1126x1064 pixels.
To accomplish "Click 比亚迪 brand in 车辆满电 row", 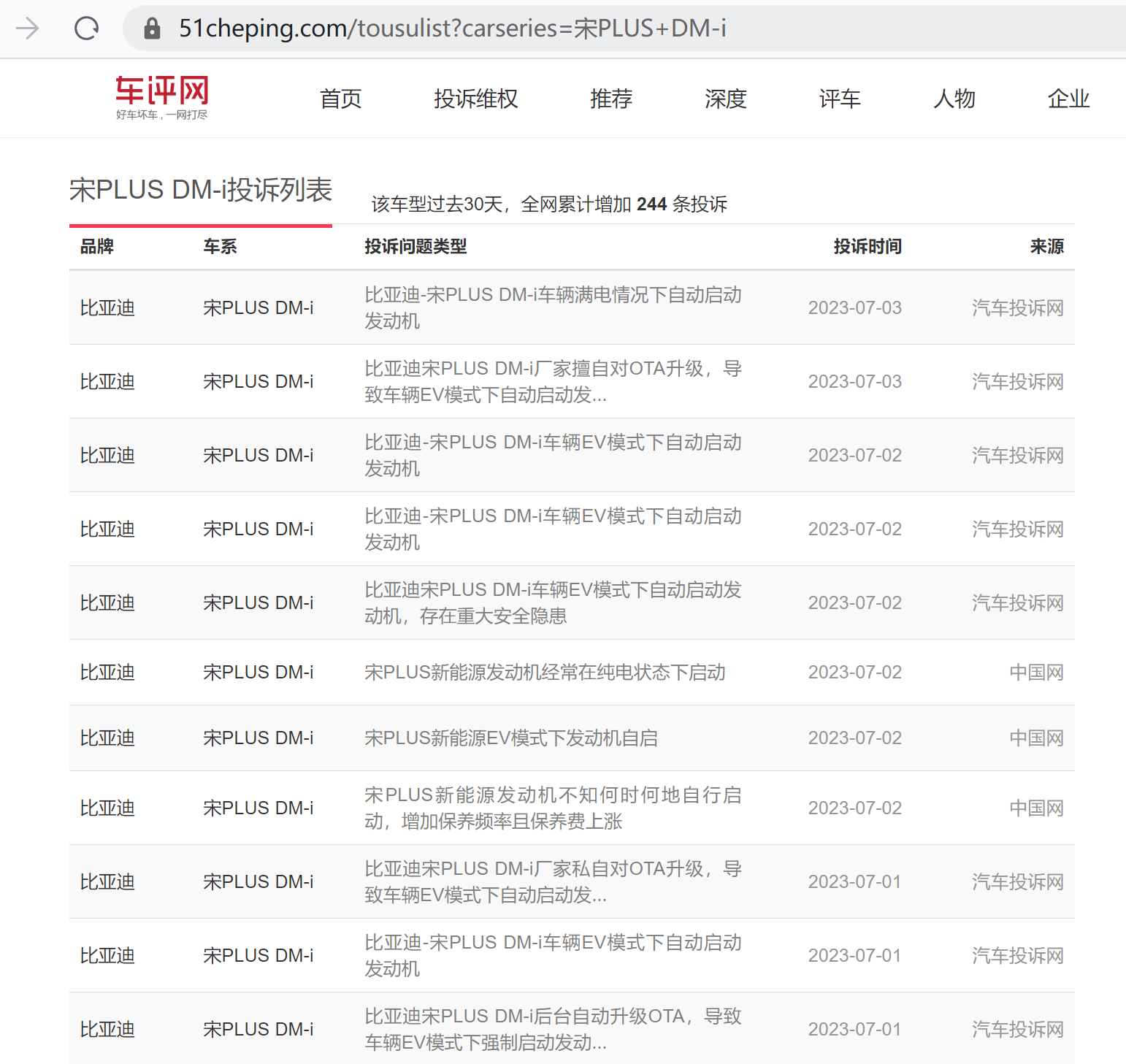I will pos(107,308).
